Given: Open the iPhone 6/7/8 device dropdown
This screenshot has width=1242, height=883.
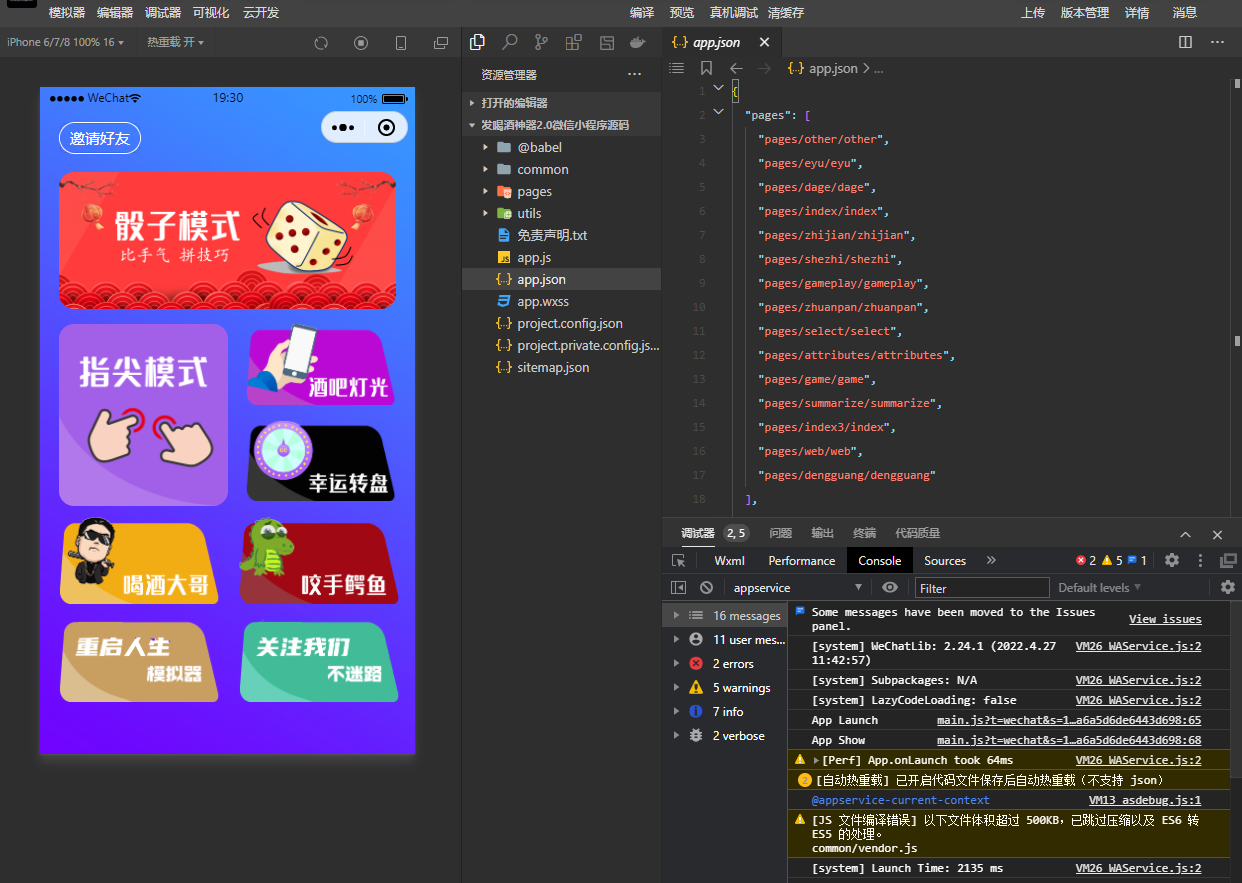Looking at the screenshot, I should point(62,42).
